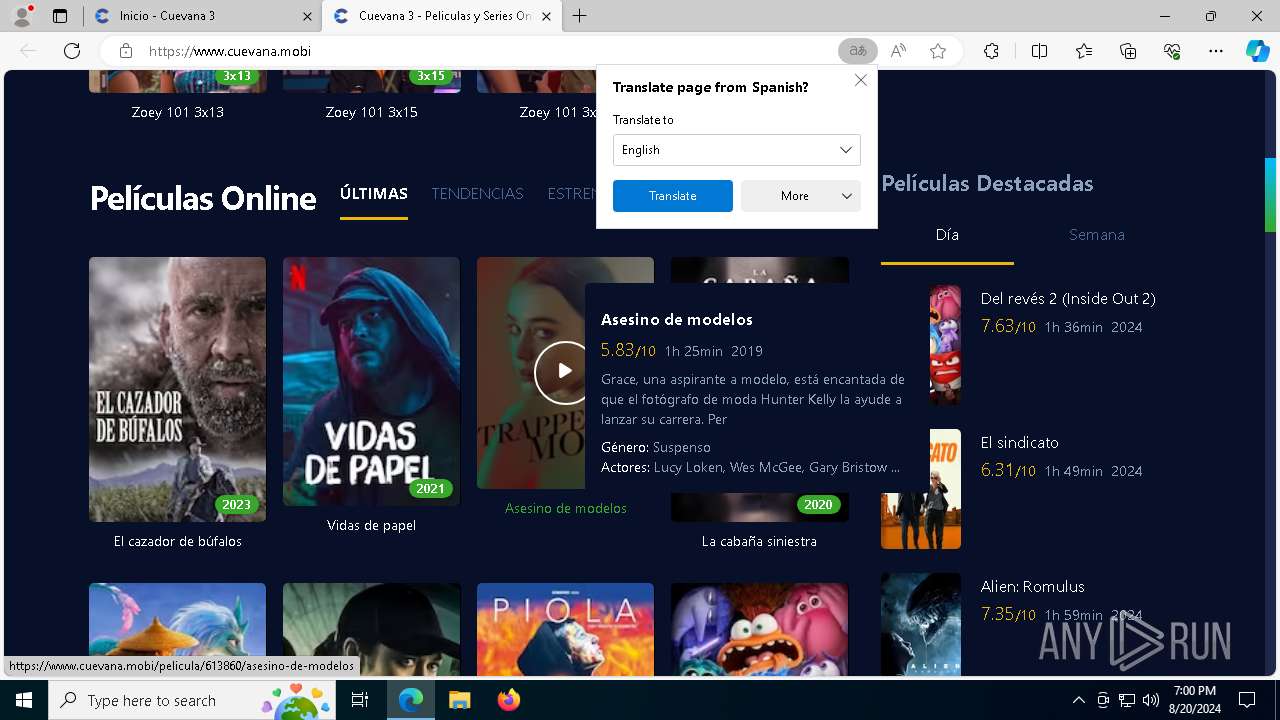
Task: Open Asesino de modelos title link
Action: 566,508
